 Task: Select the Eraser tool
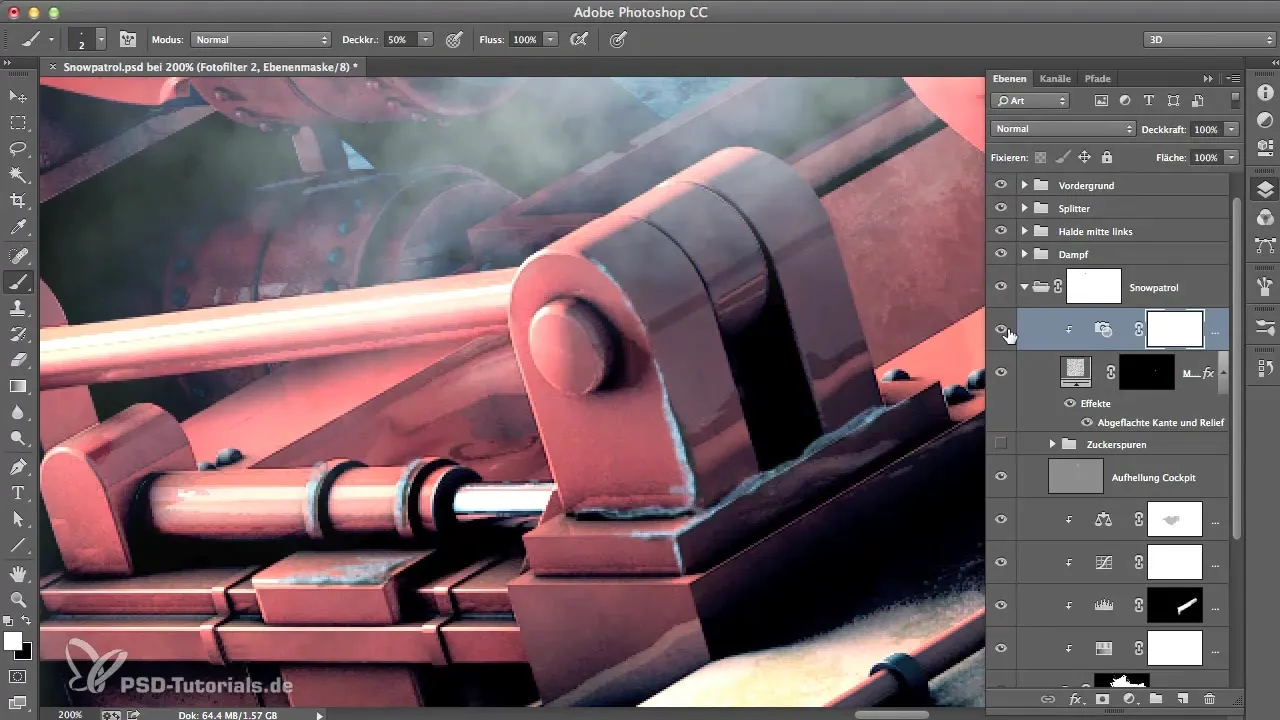17,360
